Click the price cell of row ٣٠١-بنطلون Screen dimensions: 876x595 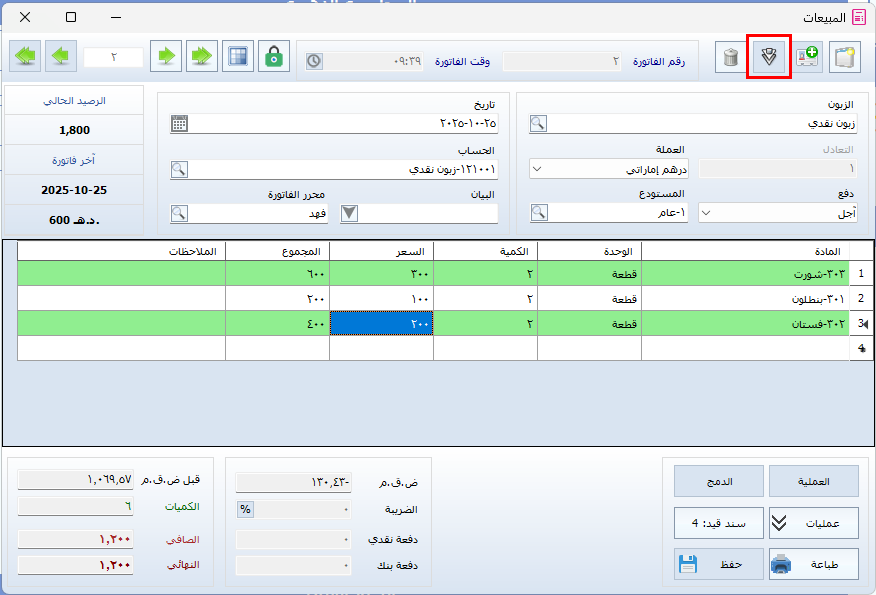point(381,299)
